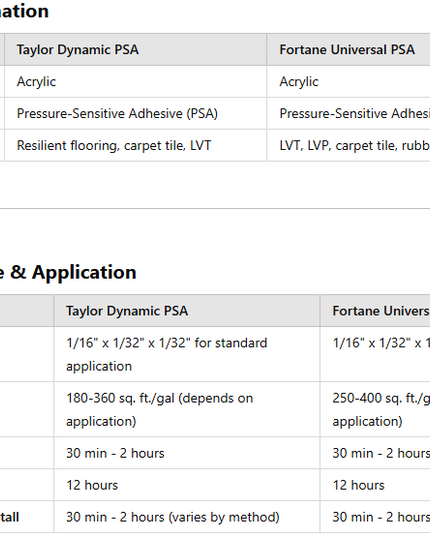
Task: Click Taylor's 1/16" x 1/32" trowel size cell
Action: (187, 354)
